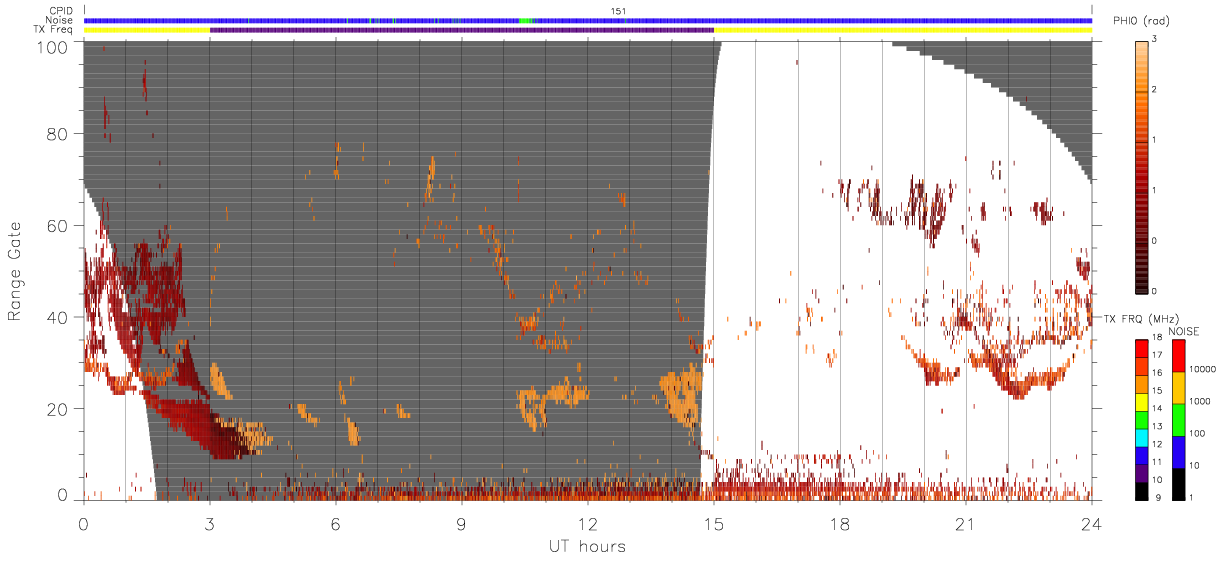Click tick label 12 on the UT hours axis
Image resolution: width=1228 pixels, height=567 pixels.
(x=588, y=524)
